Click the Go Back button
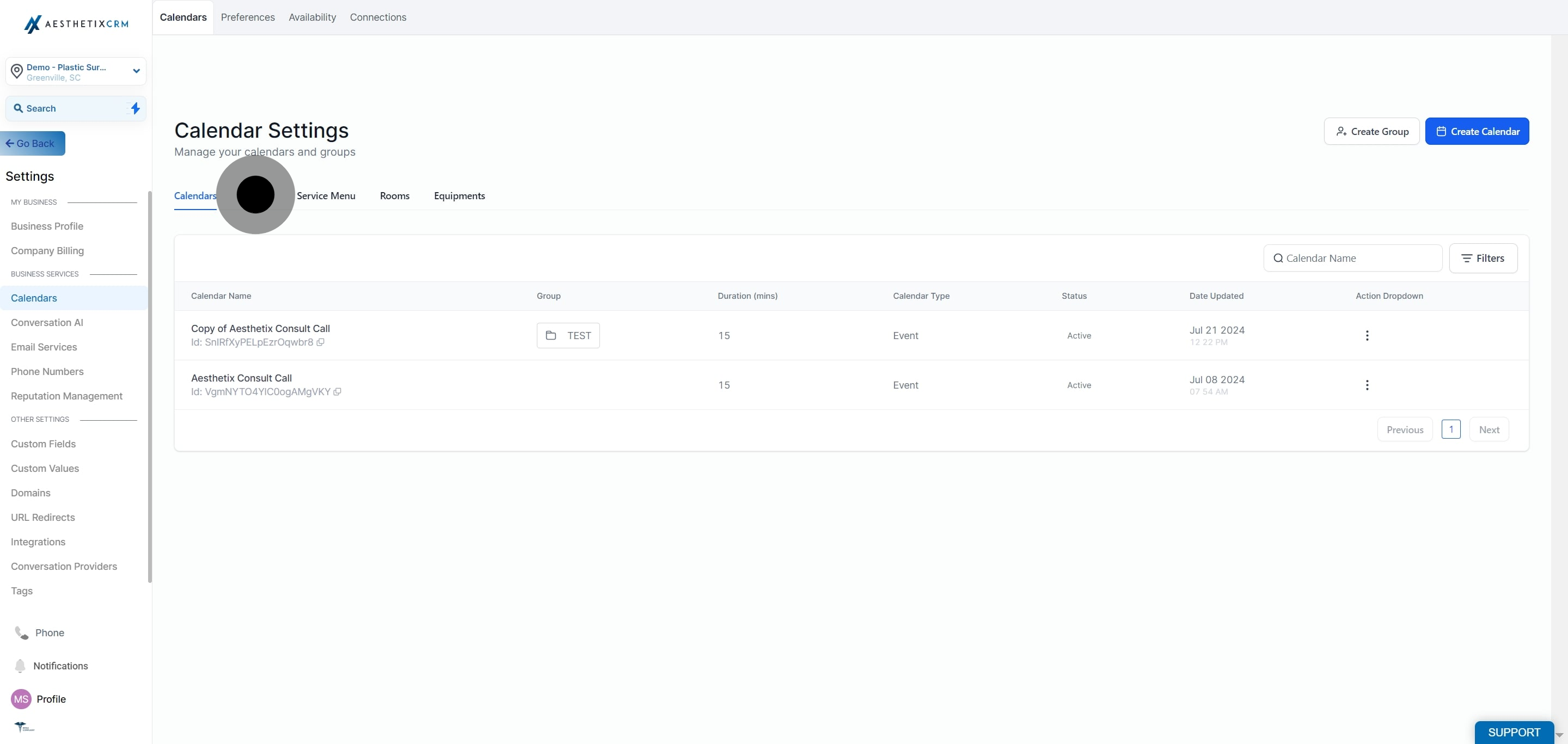The width and height of the screenshot is (1568, 744). 32,143
